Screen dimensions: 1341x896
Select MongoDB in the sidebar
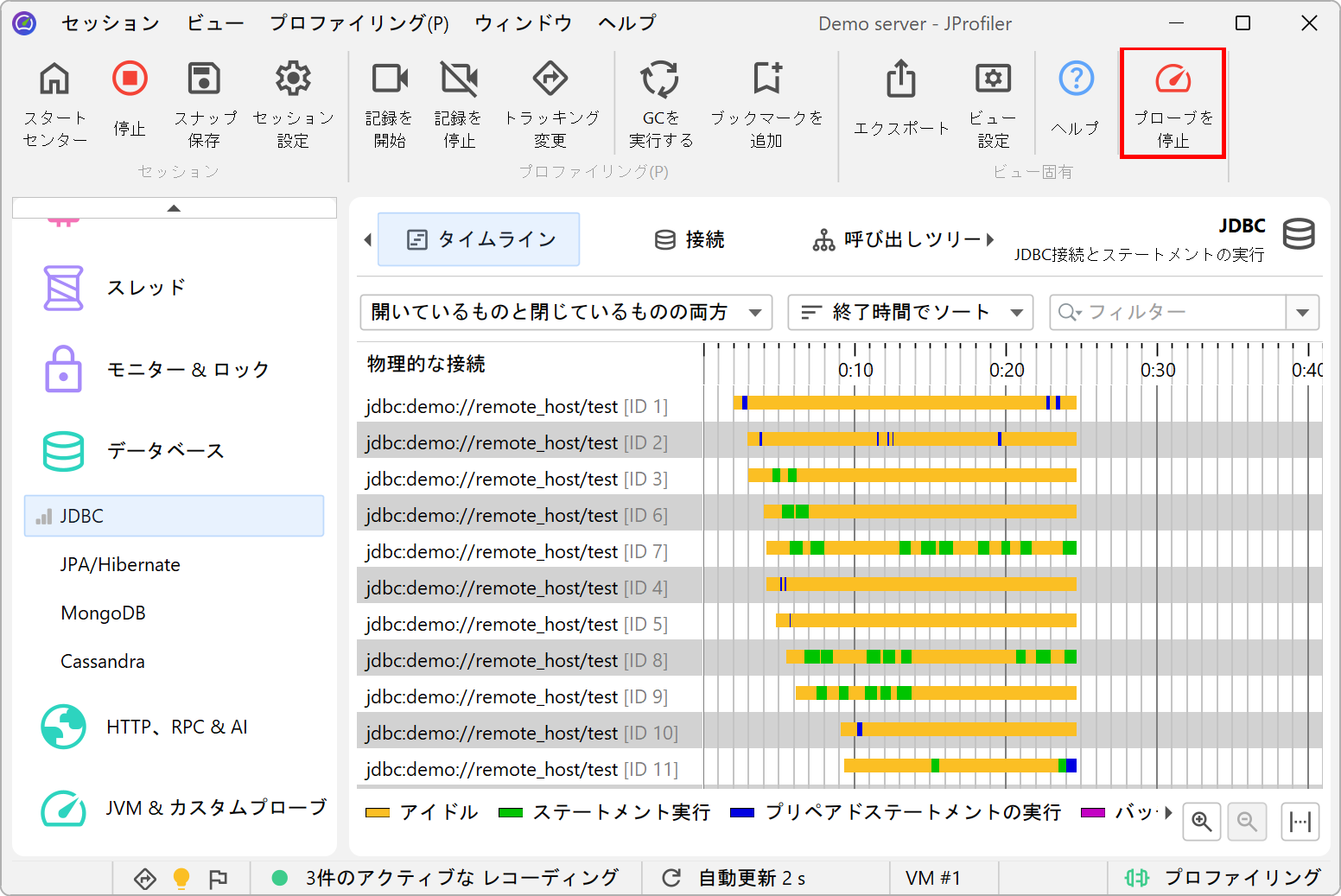103,613
